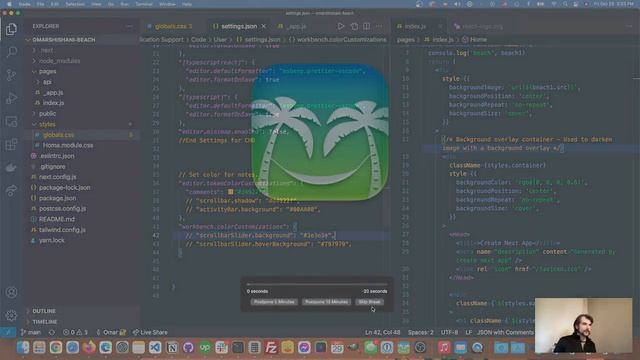Click the sync changes icon in status bar
Viewport: 640px width, 360px height.
pos(52,332)
